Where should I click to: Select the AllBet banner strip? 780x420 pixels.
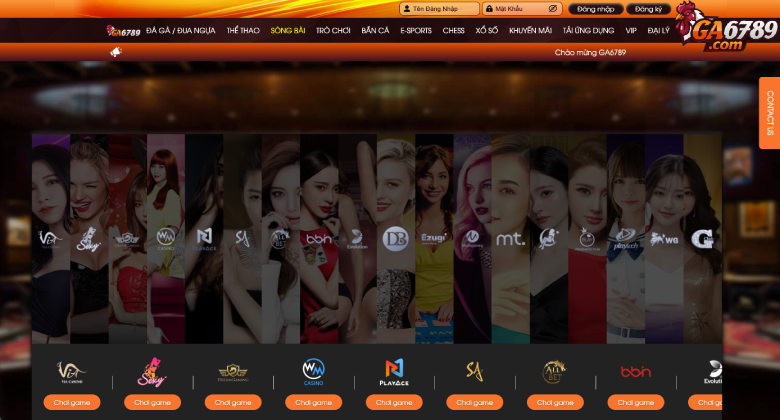click(281, 239)
